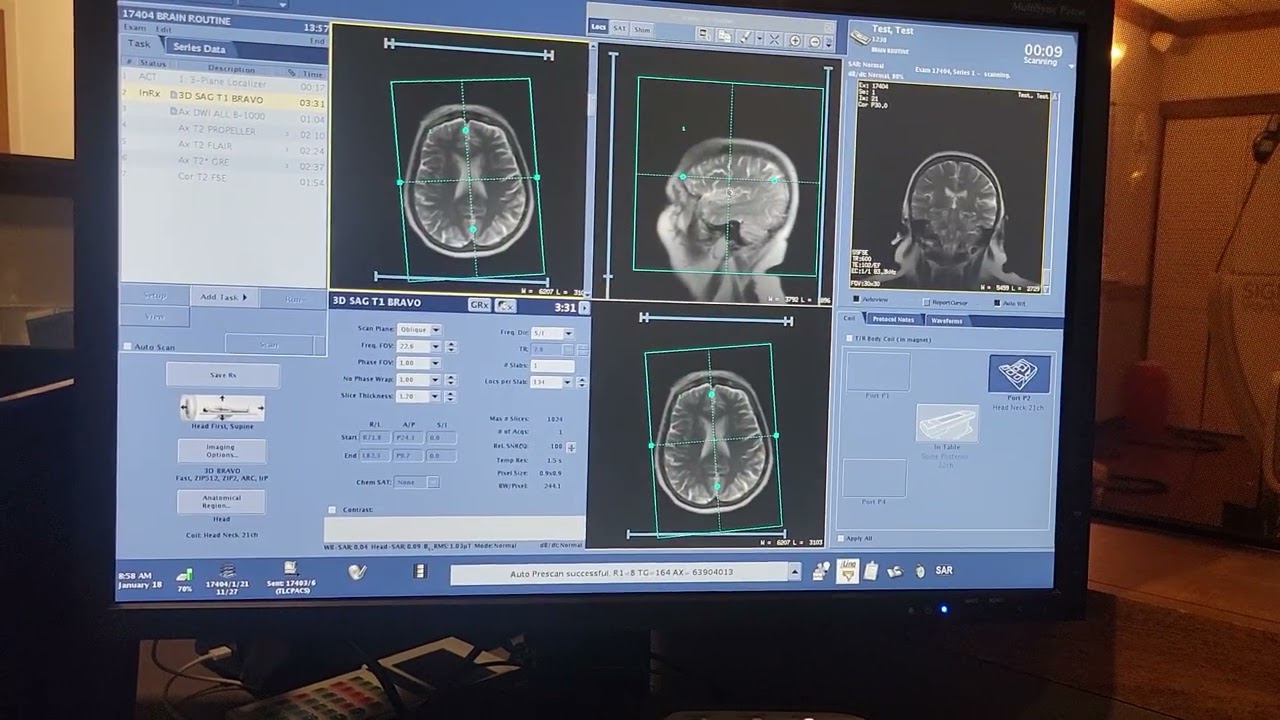Open the Slice Thickness dropdown
This screenshot has width=1280, height=720.
point(435,397)
